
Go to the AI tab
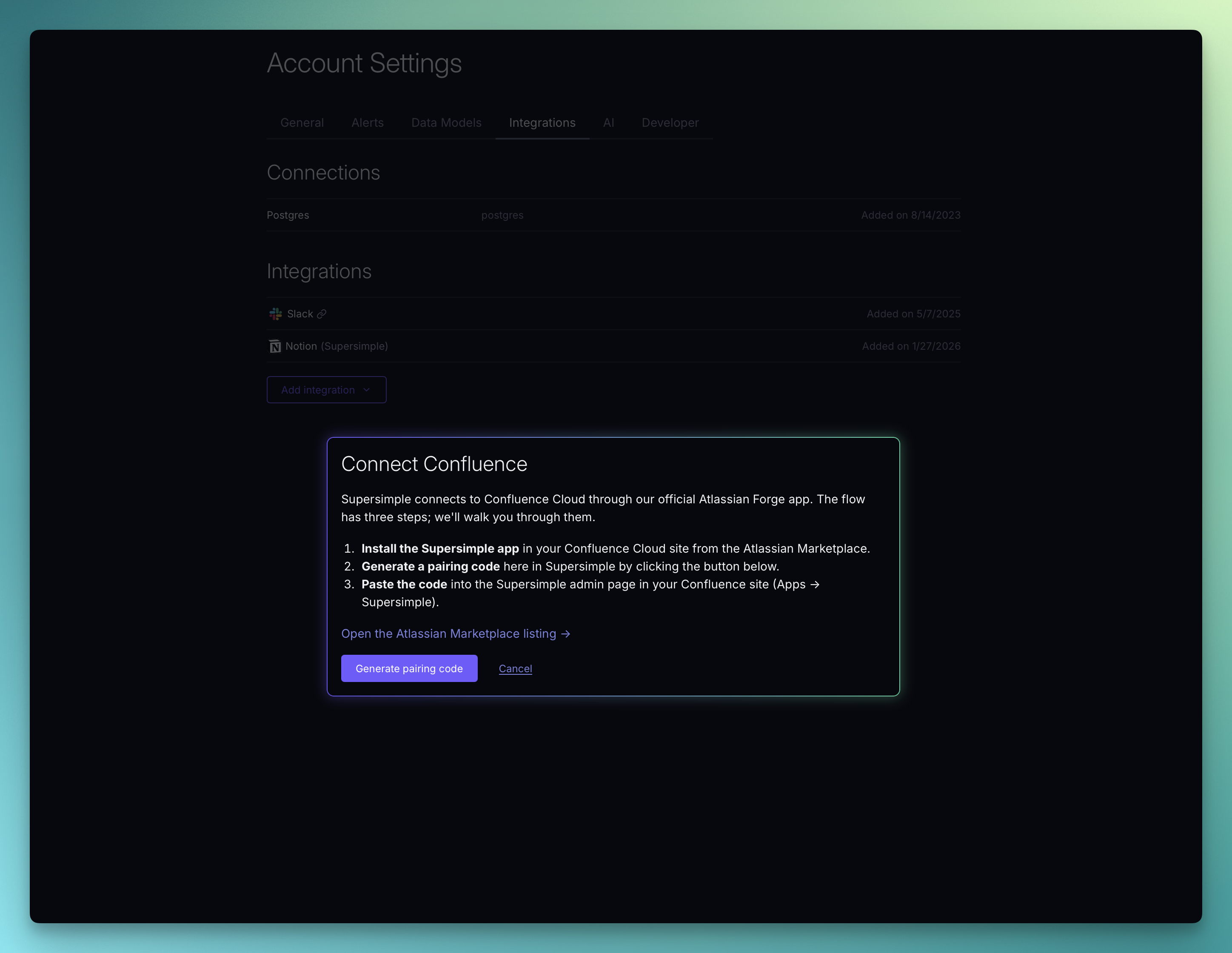click(608, 123)
